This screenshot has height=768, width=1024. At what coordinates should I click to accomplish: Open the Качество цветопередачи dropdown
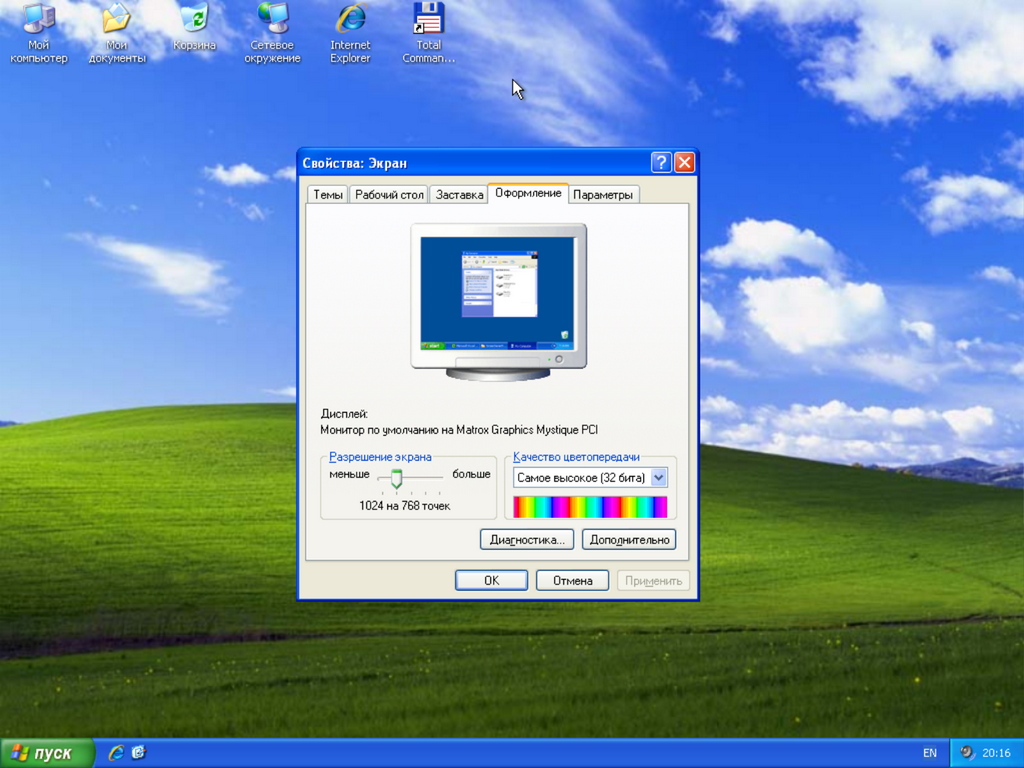point(658,477)
